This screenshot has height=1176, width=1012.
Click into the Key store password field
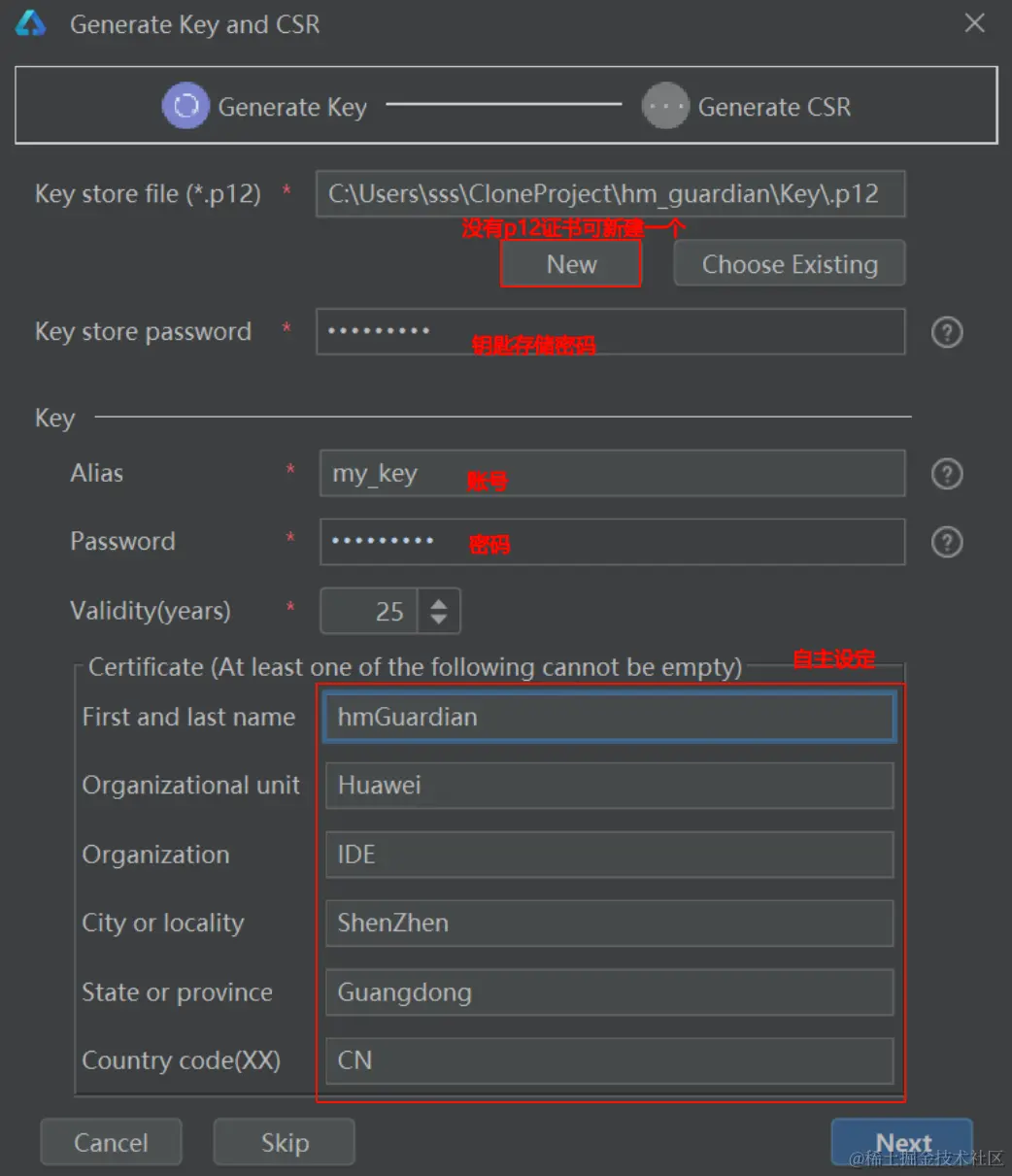click(610, 332)
